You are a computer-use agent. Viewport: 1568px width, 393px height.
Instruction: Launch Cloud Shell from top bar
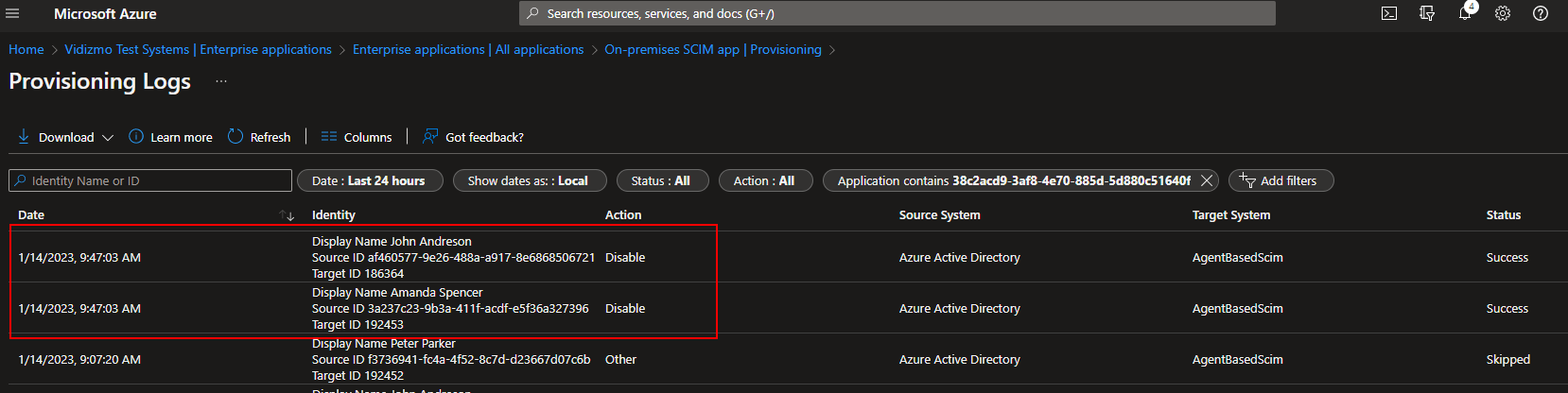click(1389, 13)
